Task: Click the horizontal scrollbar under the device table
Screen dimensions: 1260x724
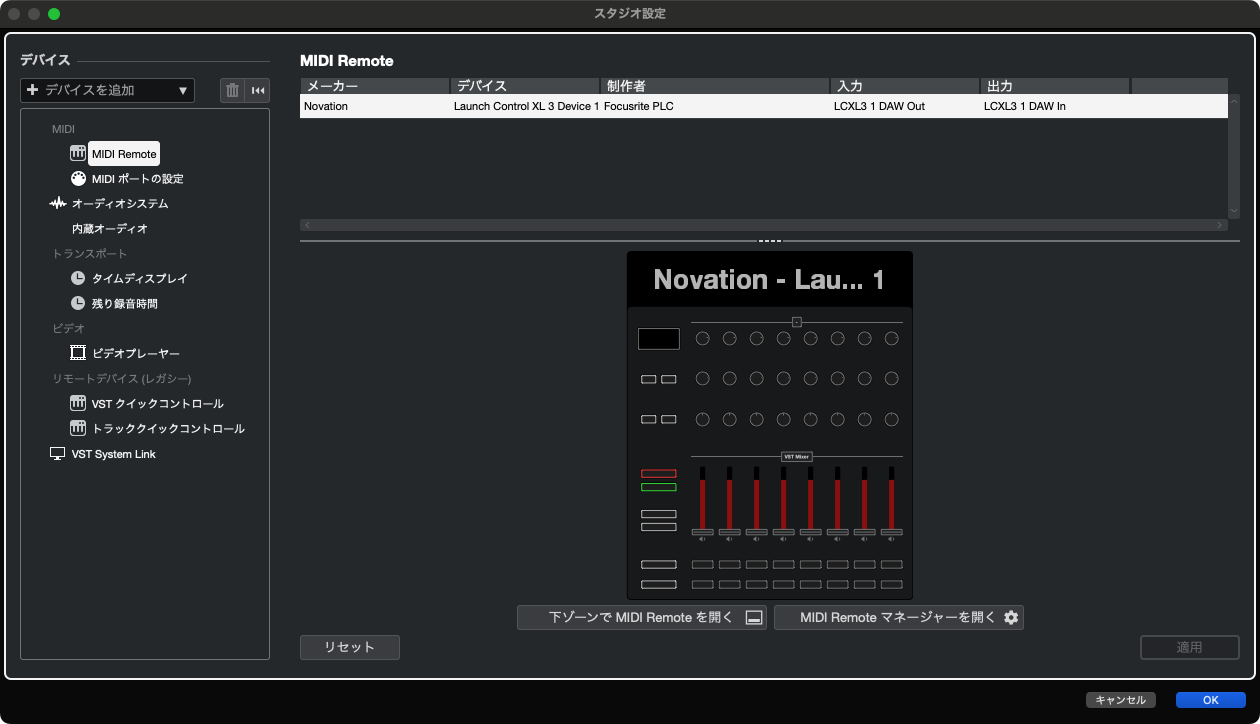Action: [763, 226]
